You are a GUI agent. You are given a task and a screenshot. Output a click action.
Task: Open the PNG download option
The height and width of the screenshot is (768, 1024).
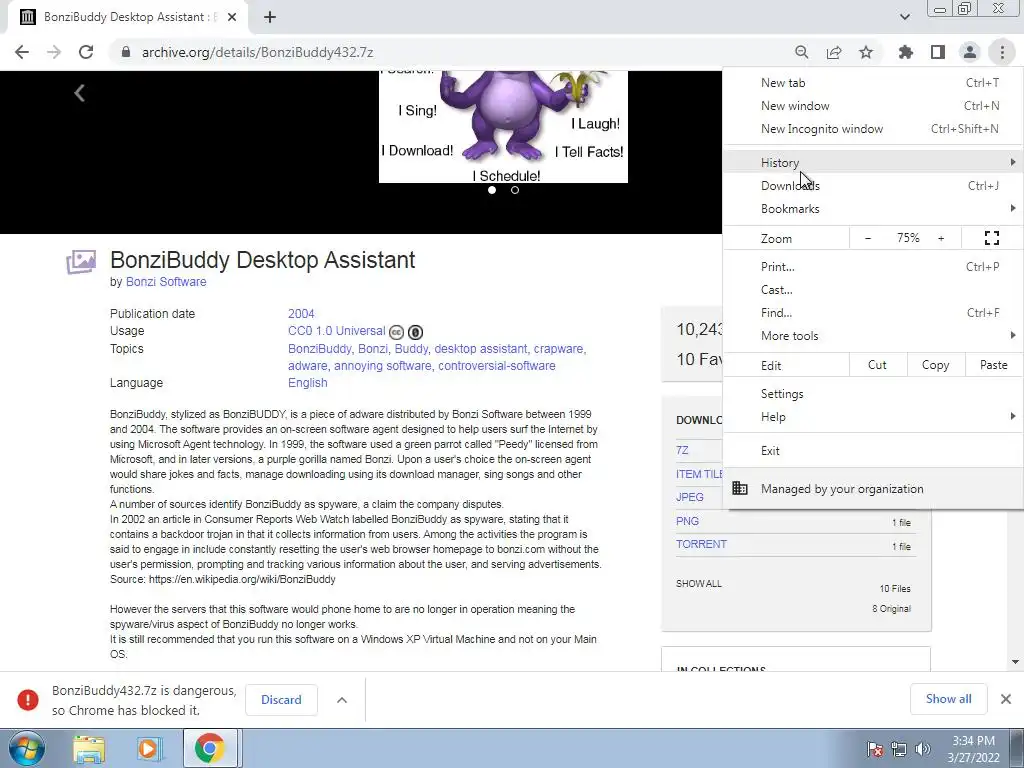[x=688, y=521]
